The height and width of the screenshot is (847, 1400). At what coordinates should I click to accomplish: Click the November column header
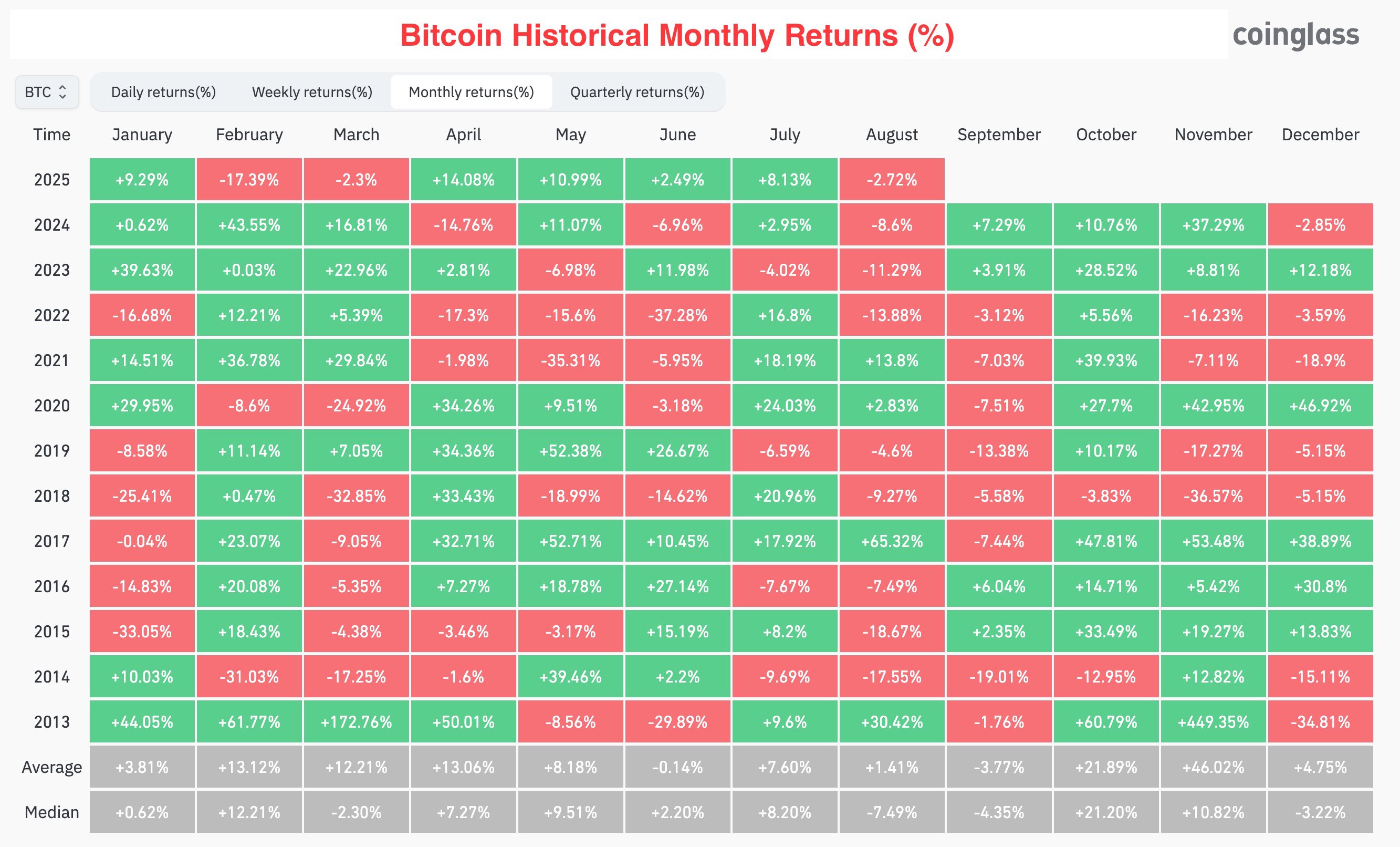[1213, 135]
